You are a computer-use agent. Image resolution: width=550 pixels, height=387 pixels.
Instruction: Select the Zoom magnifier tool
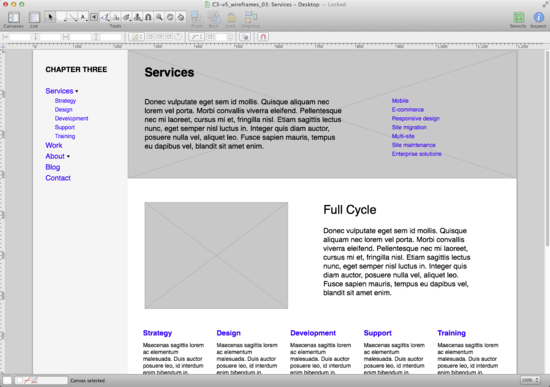tap(159, 17)
